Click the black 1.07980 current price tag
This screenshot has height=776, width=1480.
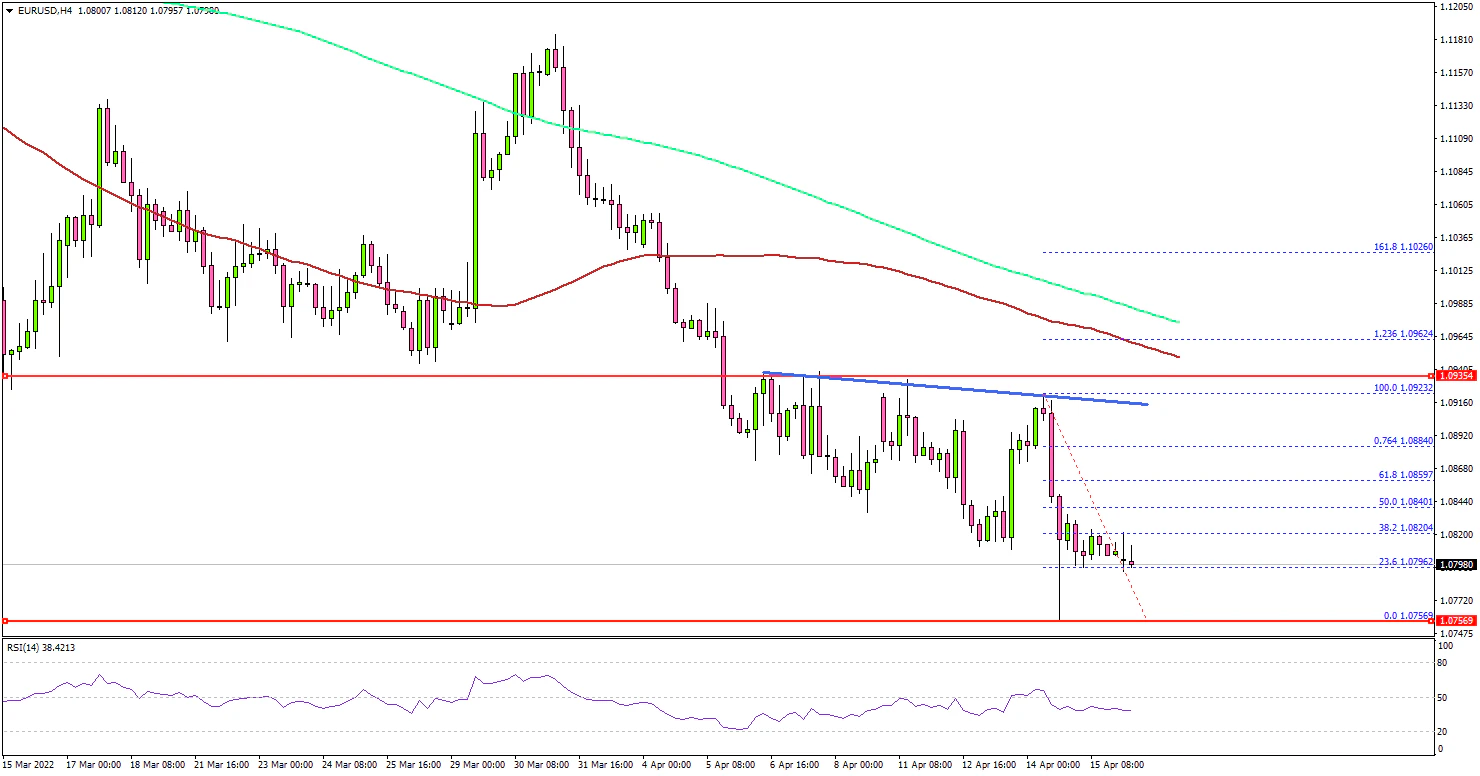(1455, 565)
